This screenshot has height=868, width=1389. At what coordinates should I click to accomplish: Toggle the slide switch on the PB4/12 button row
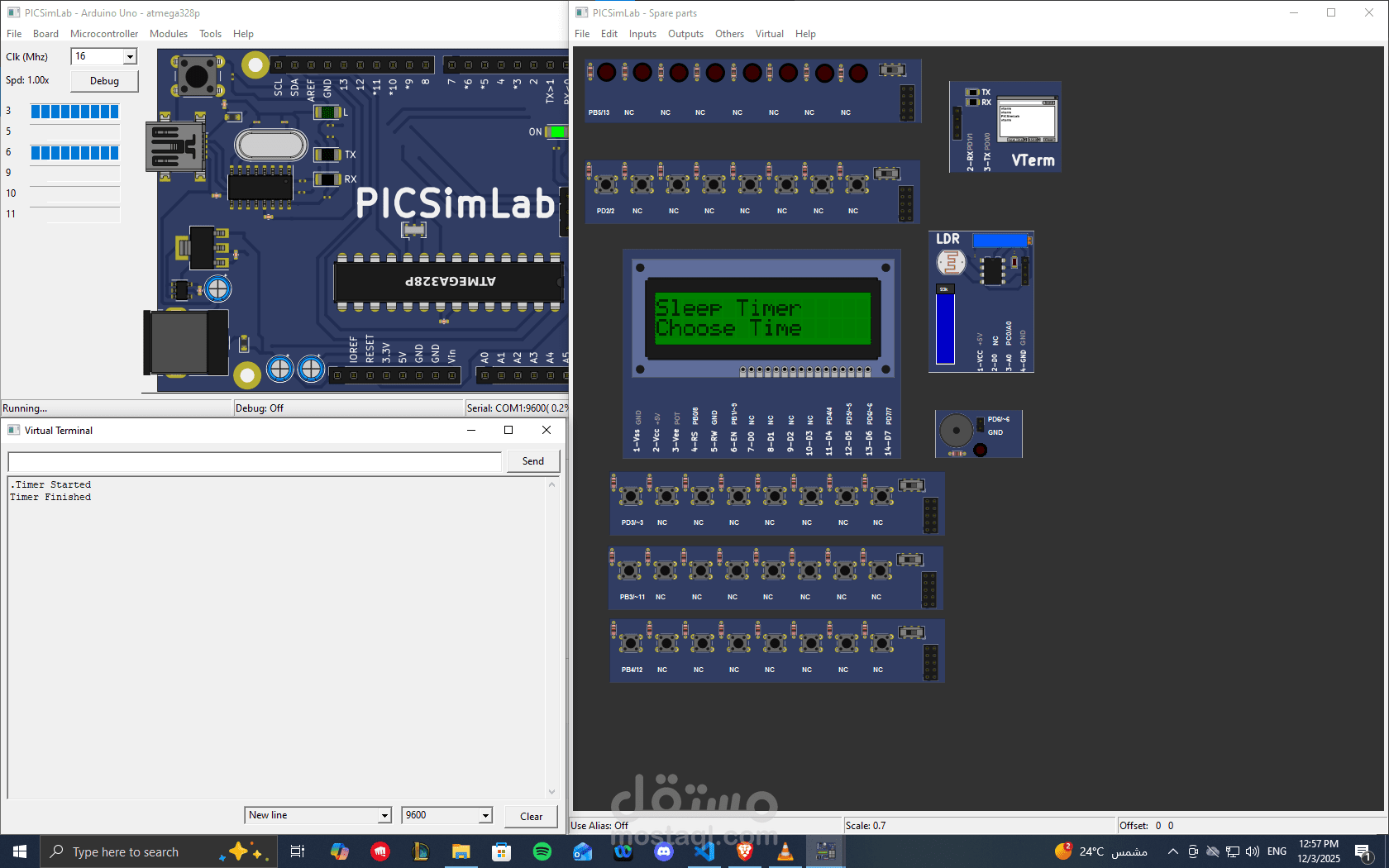(911, 632)
